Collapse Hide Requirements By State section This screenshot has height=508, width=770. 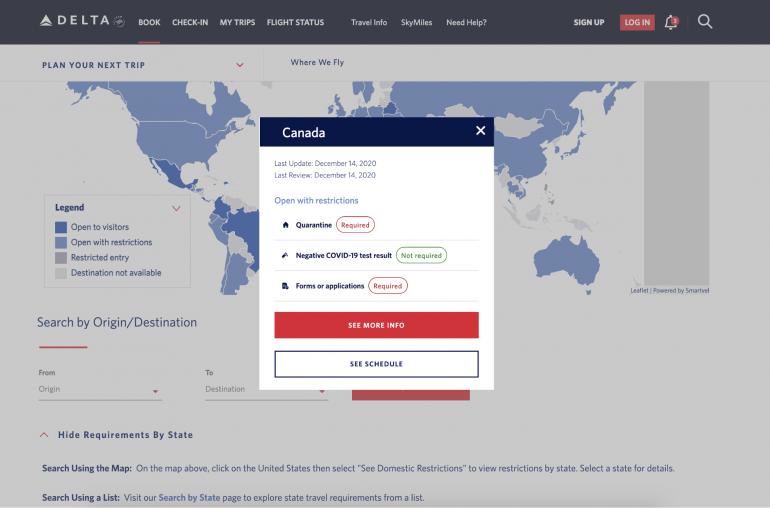click(x=44, y=435)
